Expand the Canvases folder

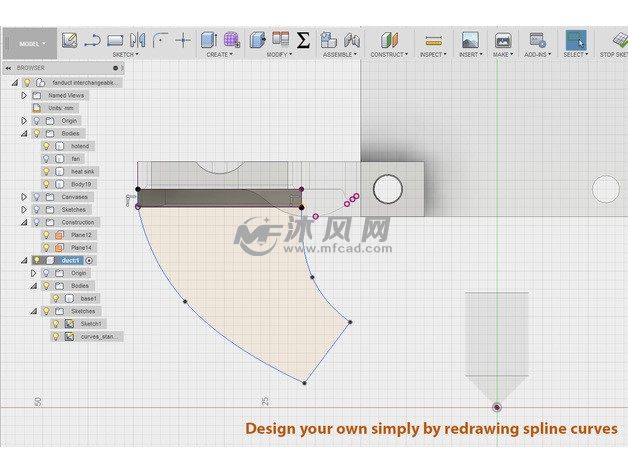(24, 197)
